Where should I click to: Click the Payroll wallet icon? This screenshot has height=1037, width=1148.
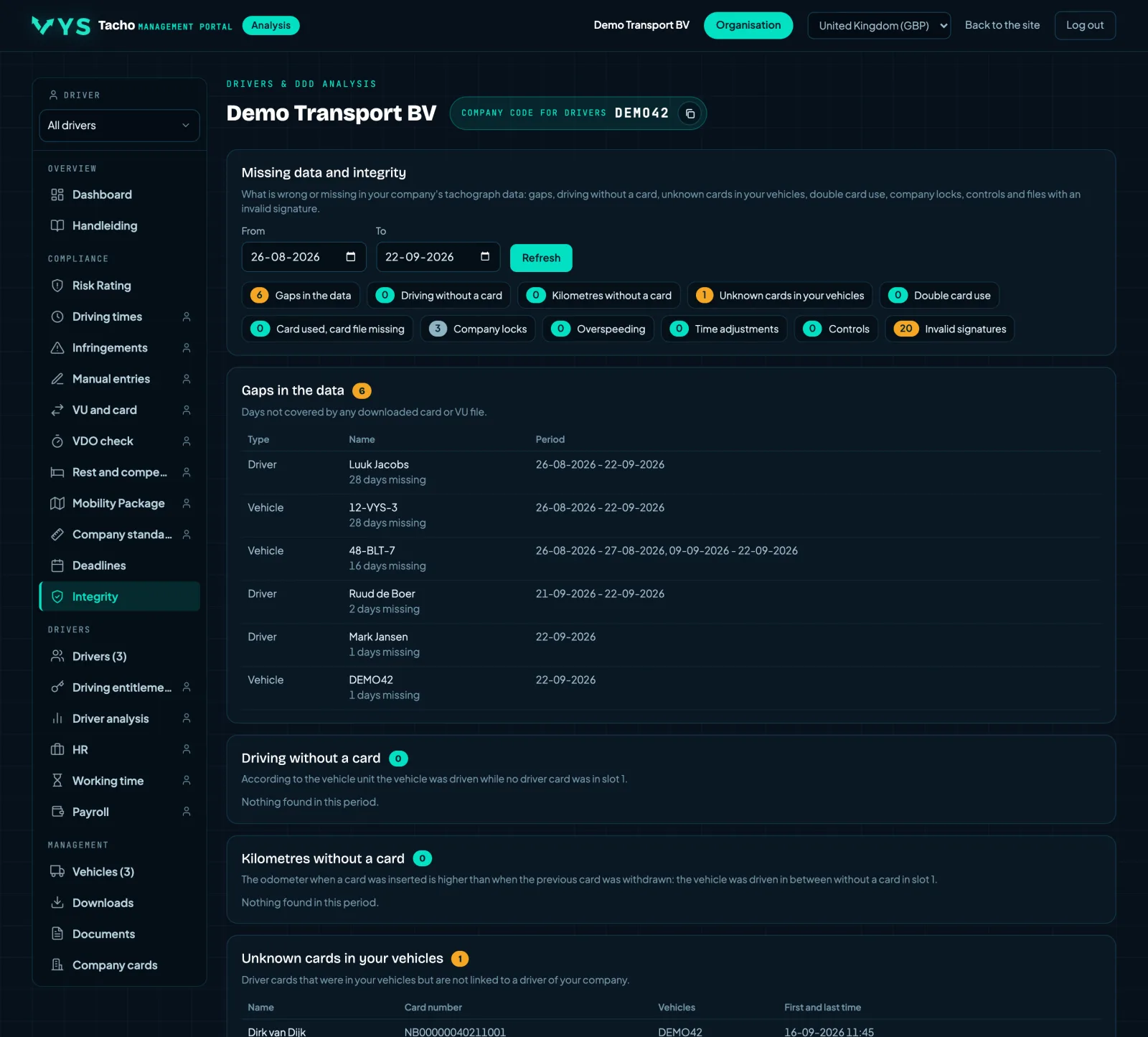57,812
